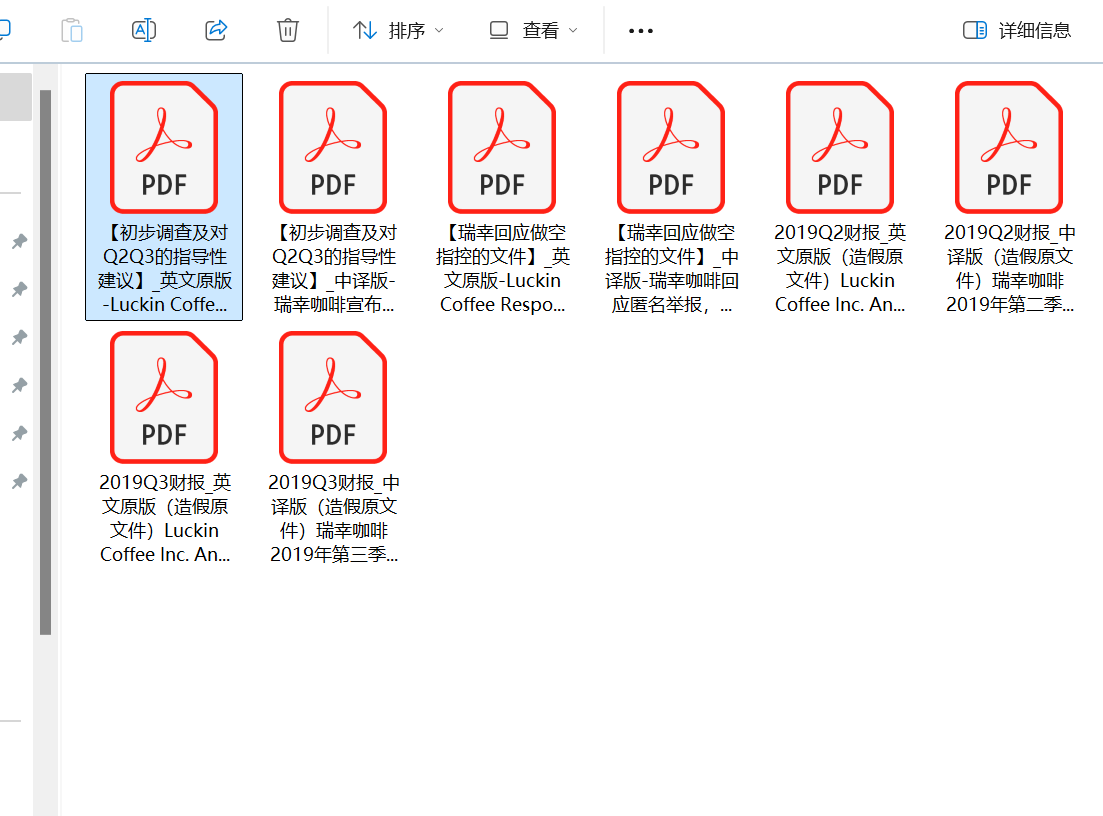Select PDF icon of 2019Q2财报 英文原版 file
The height and width of the screenshot is (816, 1103).
coord(839,147)
